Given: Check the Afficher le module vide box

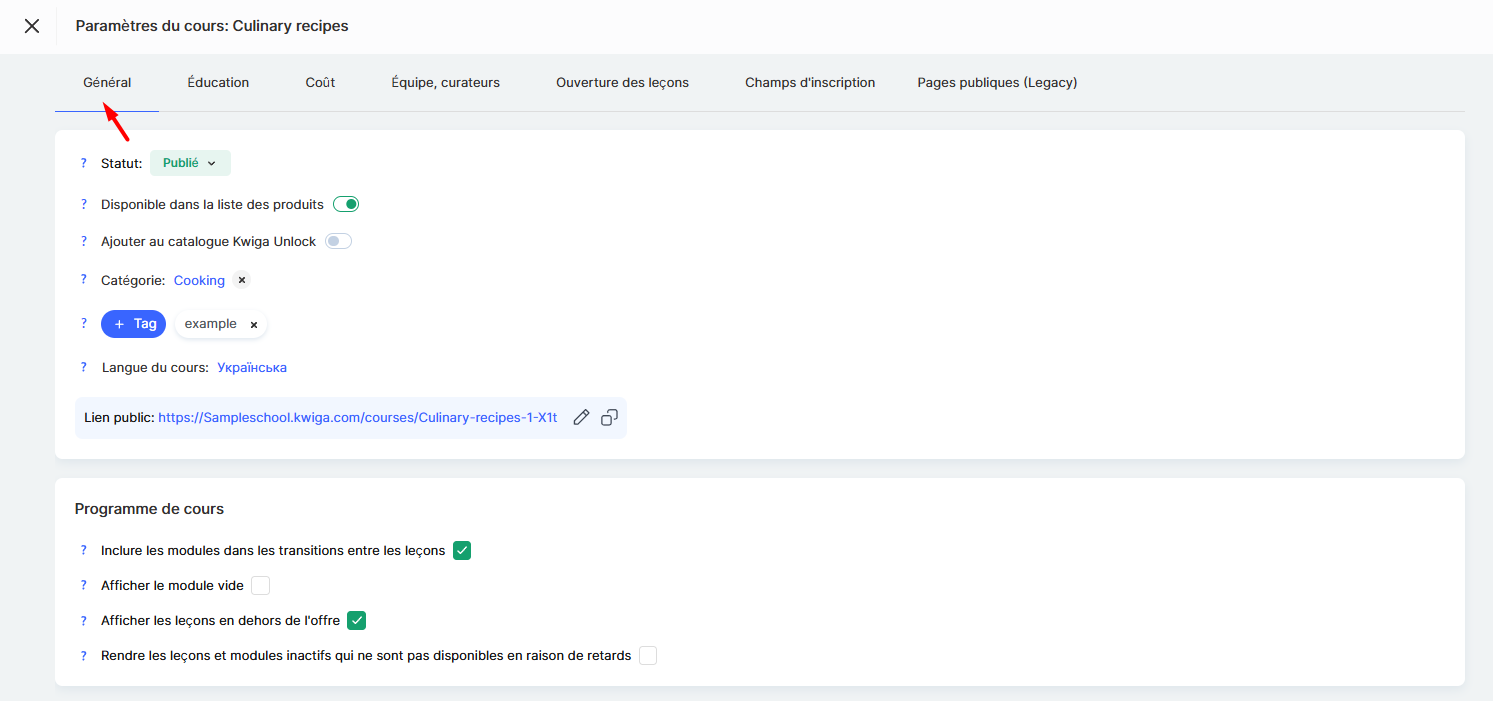Looking at the screenshot, I should pos(261,586).
